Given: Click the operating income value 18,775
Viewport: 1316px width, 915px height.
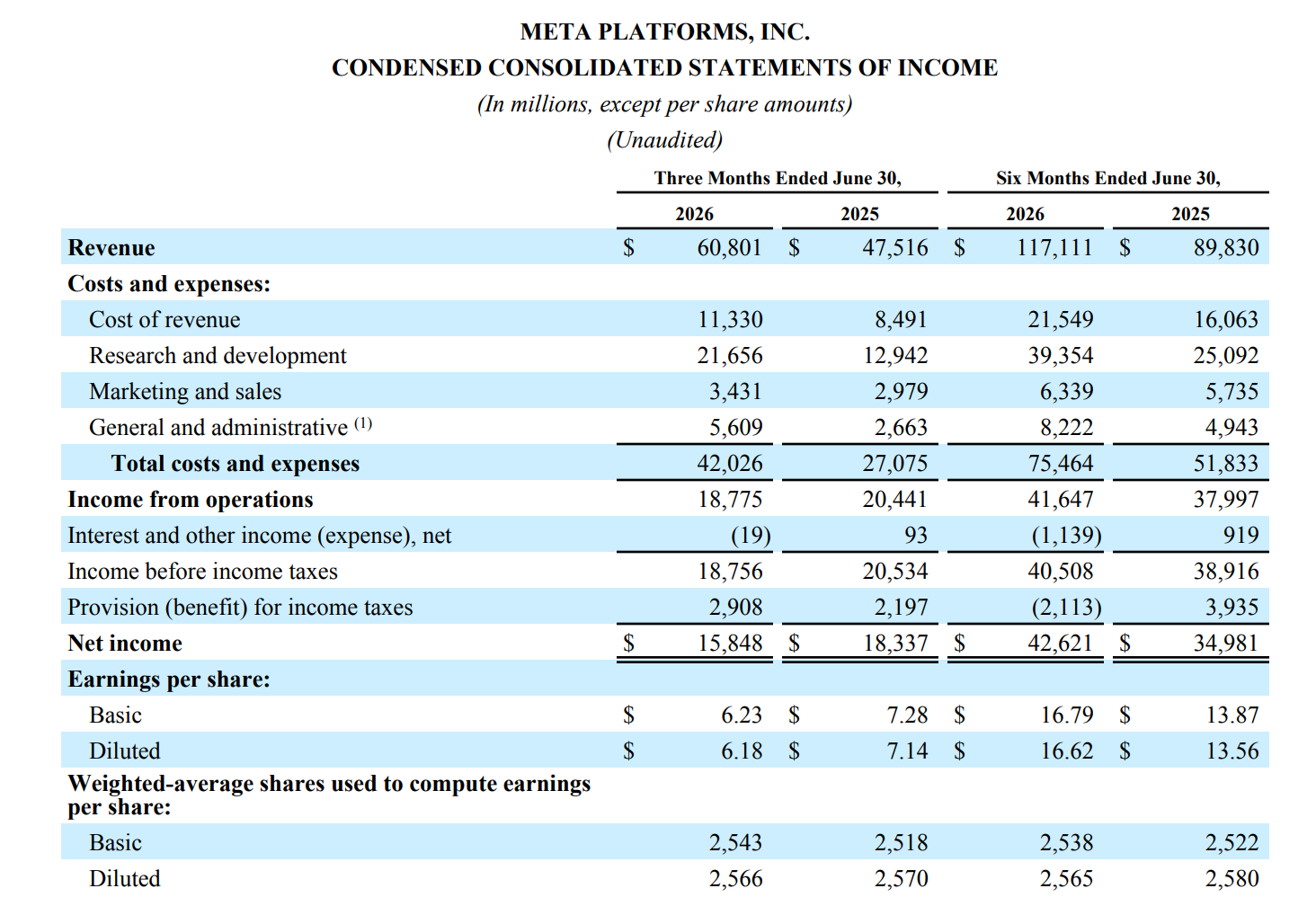Looking at the screenshot, I should (730, 500).
